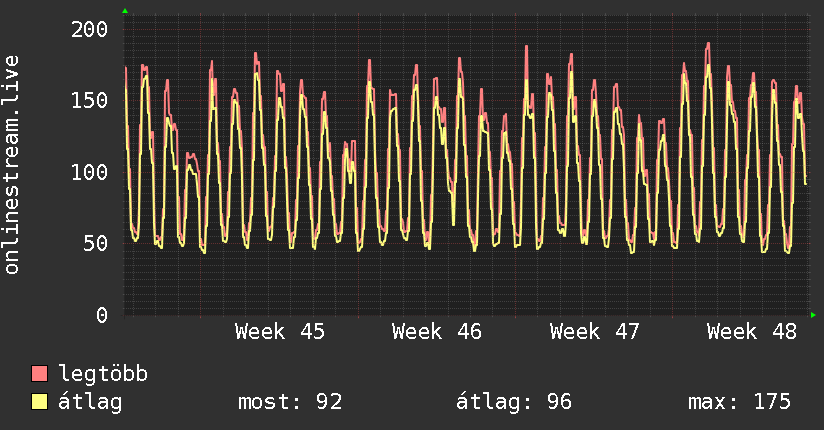Click the 200 y-axis tick label
Screen dimensions: 824x430
(89, 29)
